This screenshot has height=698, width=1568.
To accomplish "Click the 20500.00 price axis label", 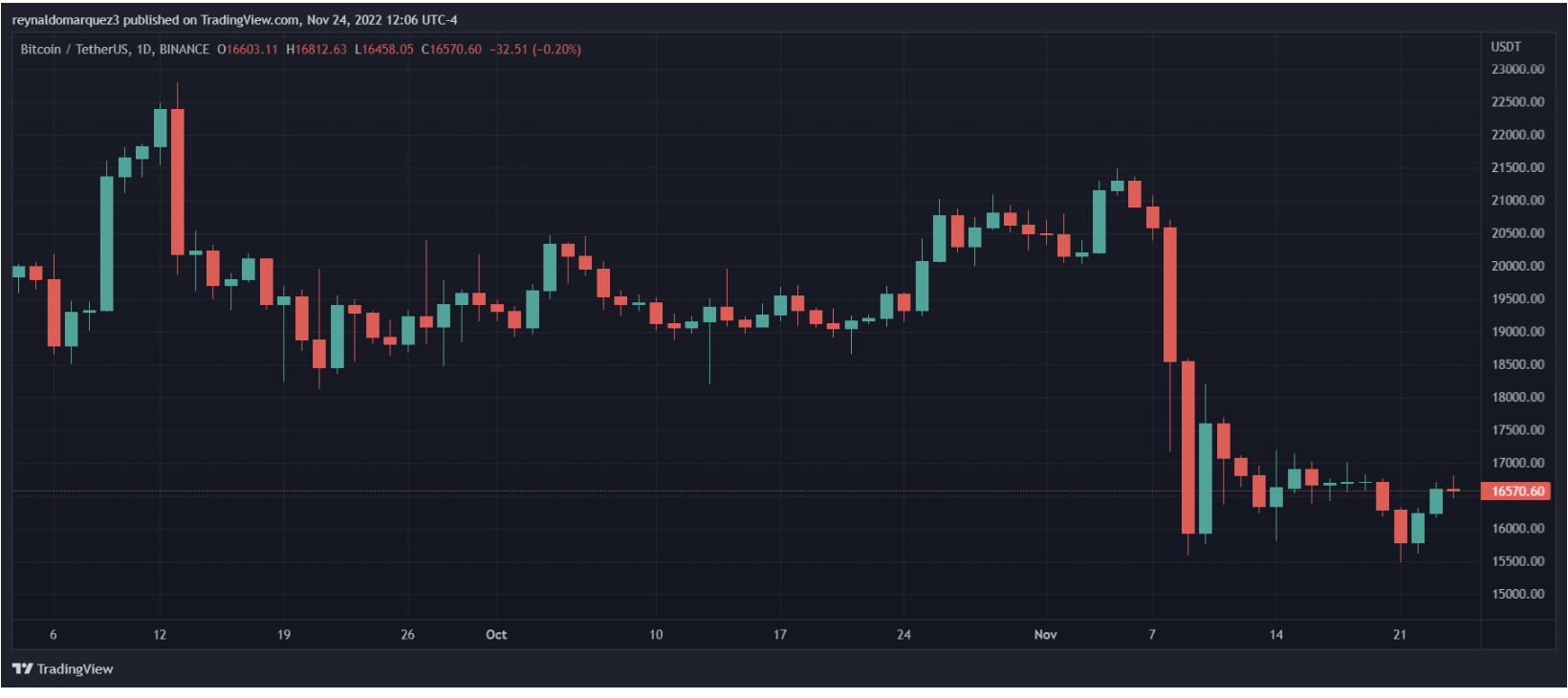I will pyautogui.click(x=1517, y=233).
